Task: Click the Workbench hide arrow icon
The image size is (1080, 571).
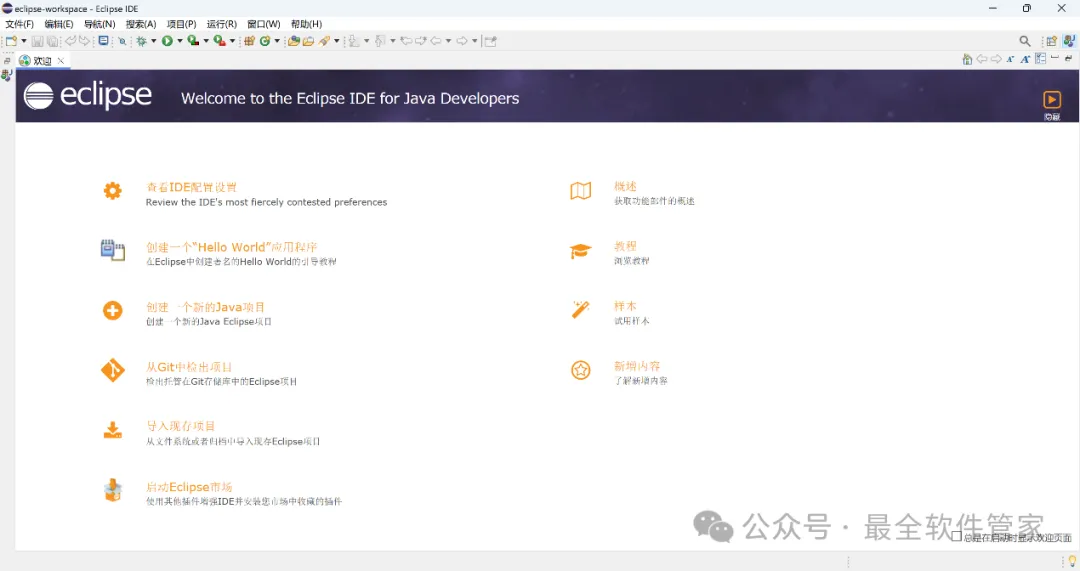Action: (1052, 100)
